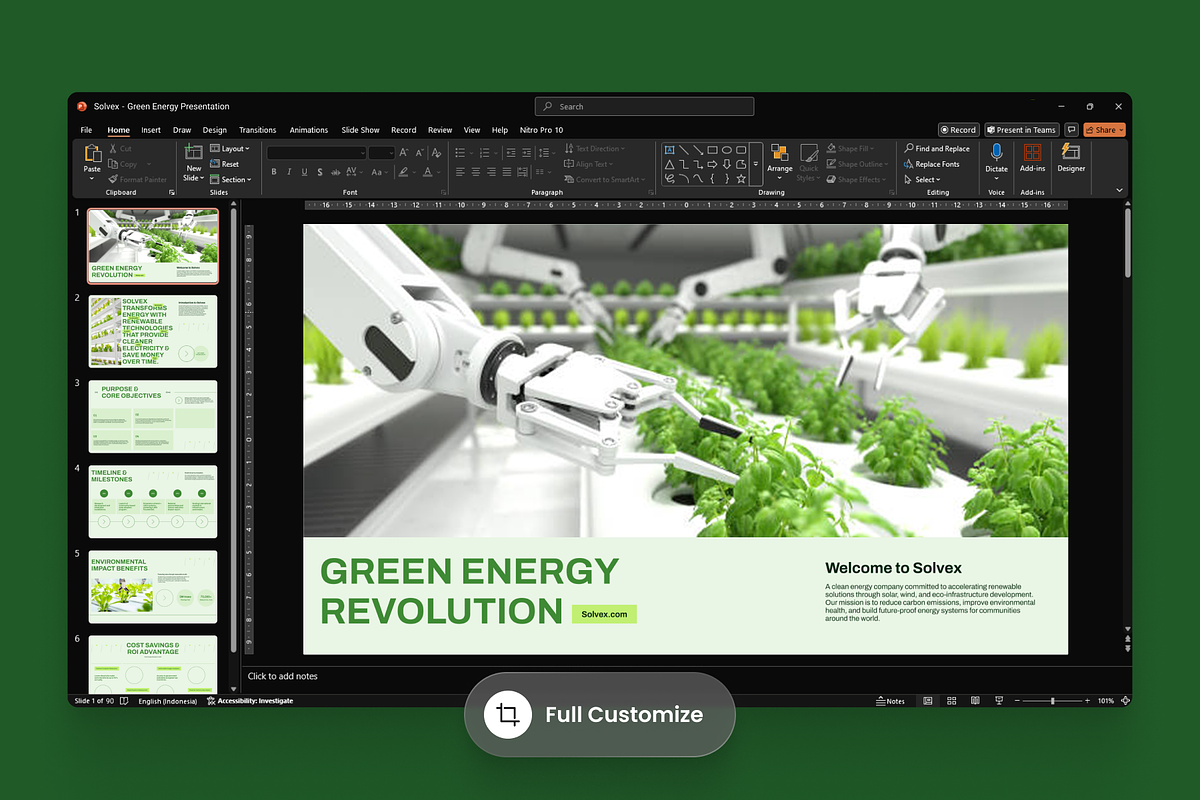Pick the triangle shape in shapes gallery
This screenshot has height=800, width=1200.
[x=669, y=164]
